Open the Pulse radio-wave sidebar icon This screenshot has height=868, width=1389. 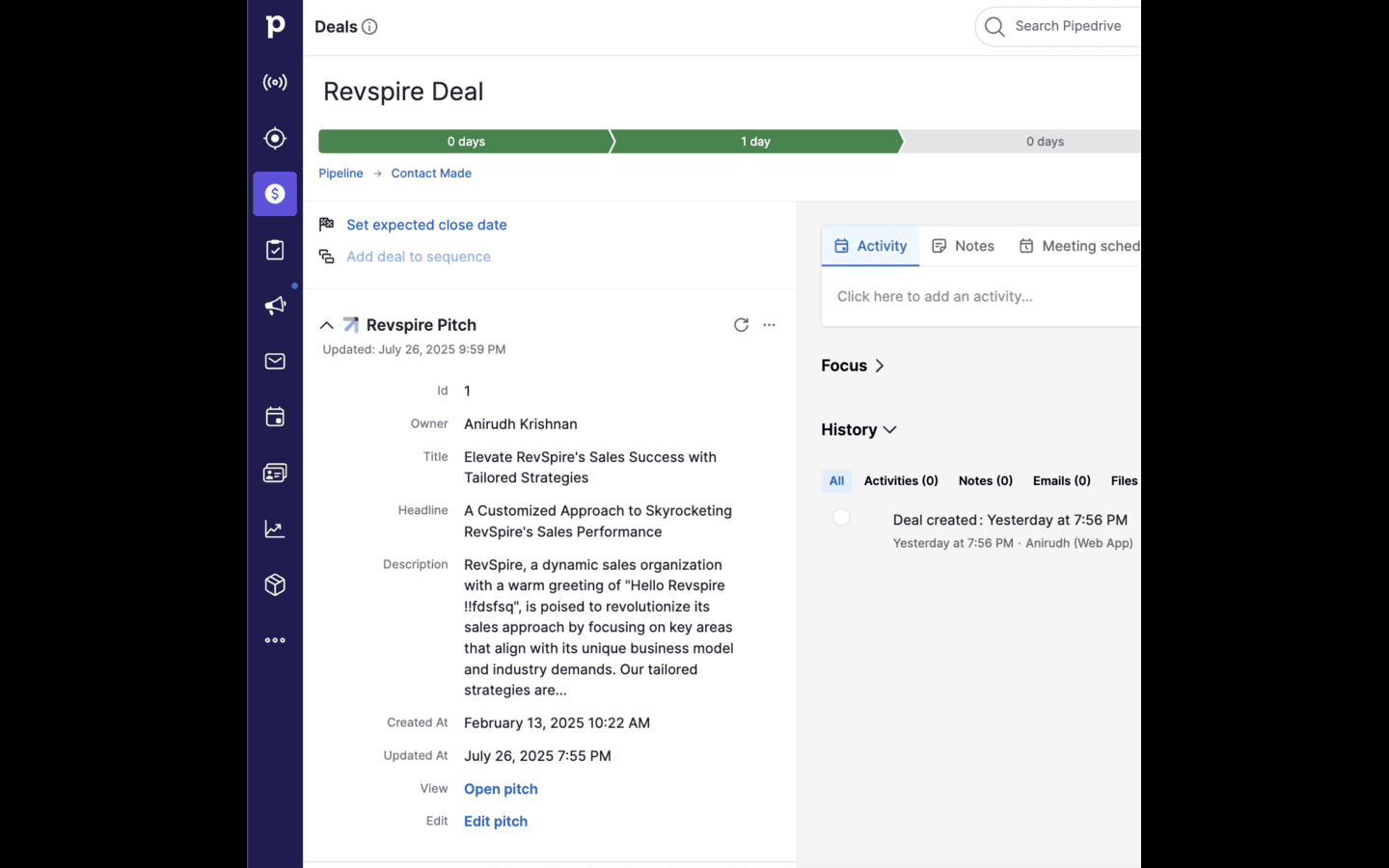point(275,82)
